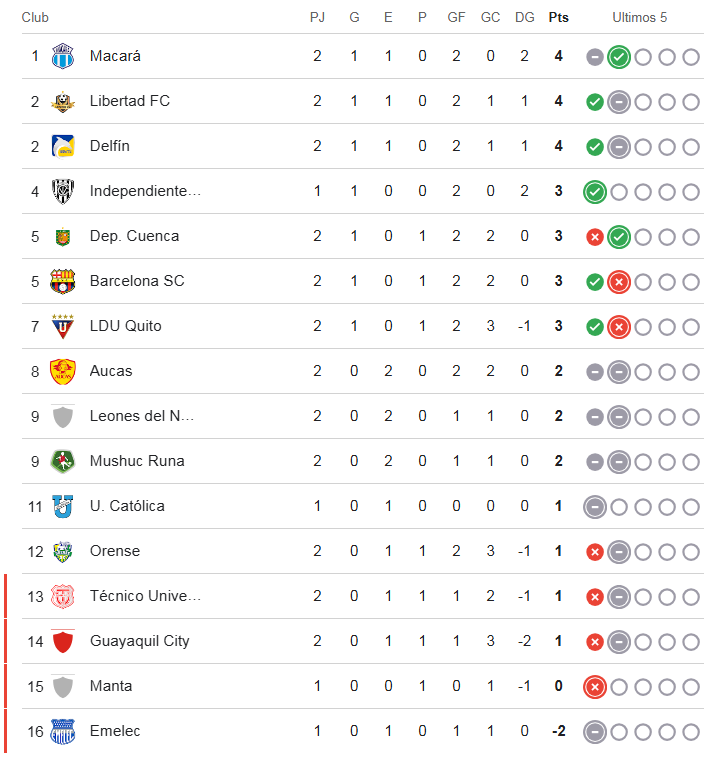Click Macará's latest win indicator

[619, 57]
